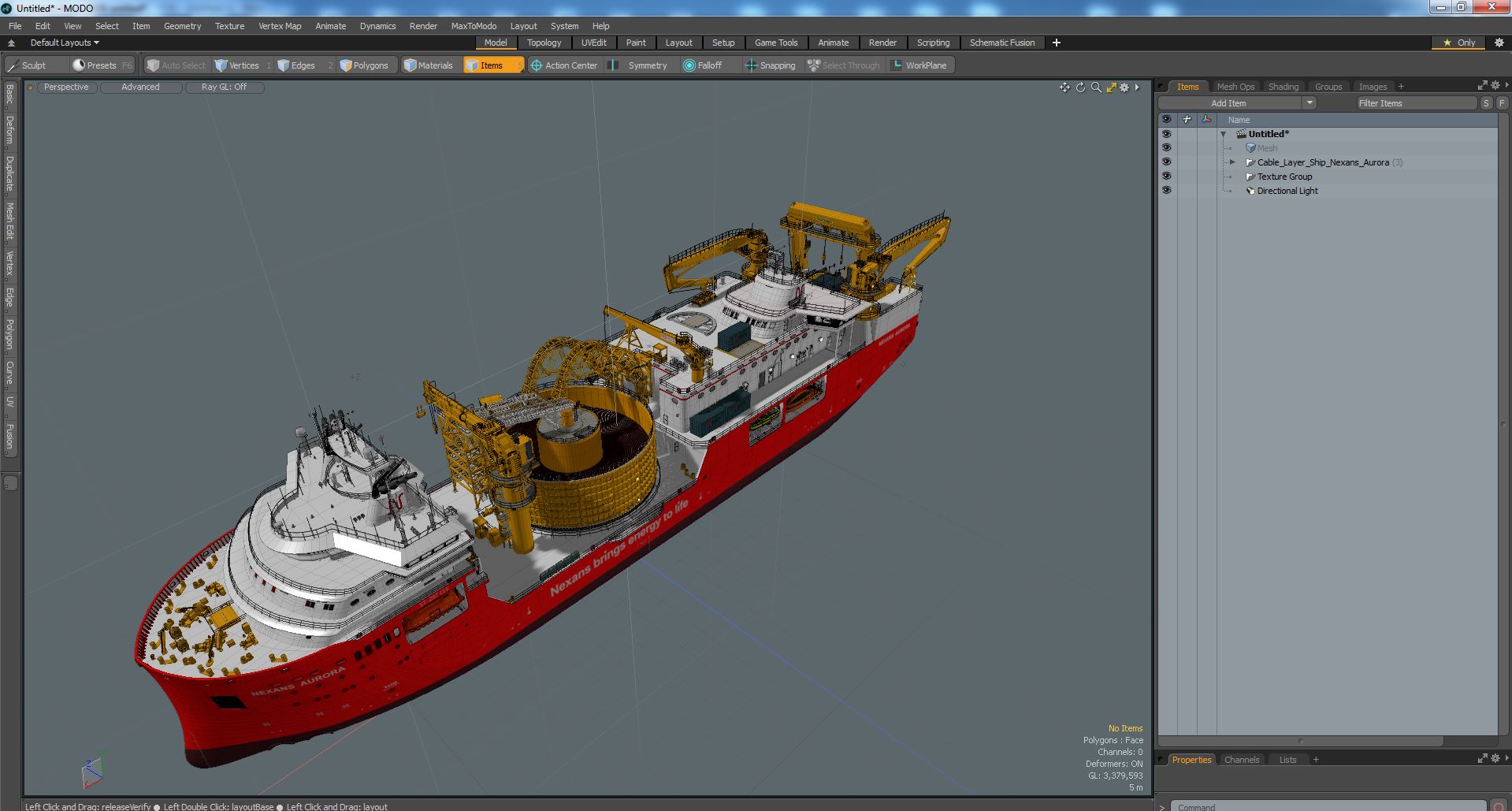
Task: Click the S filter button
Action: 1486,103
